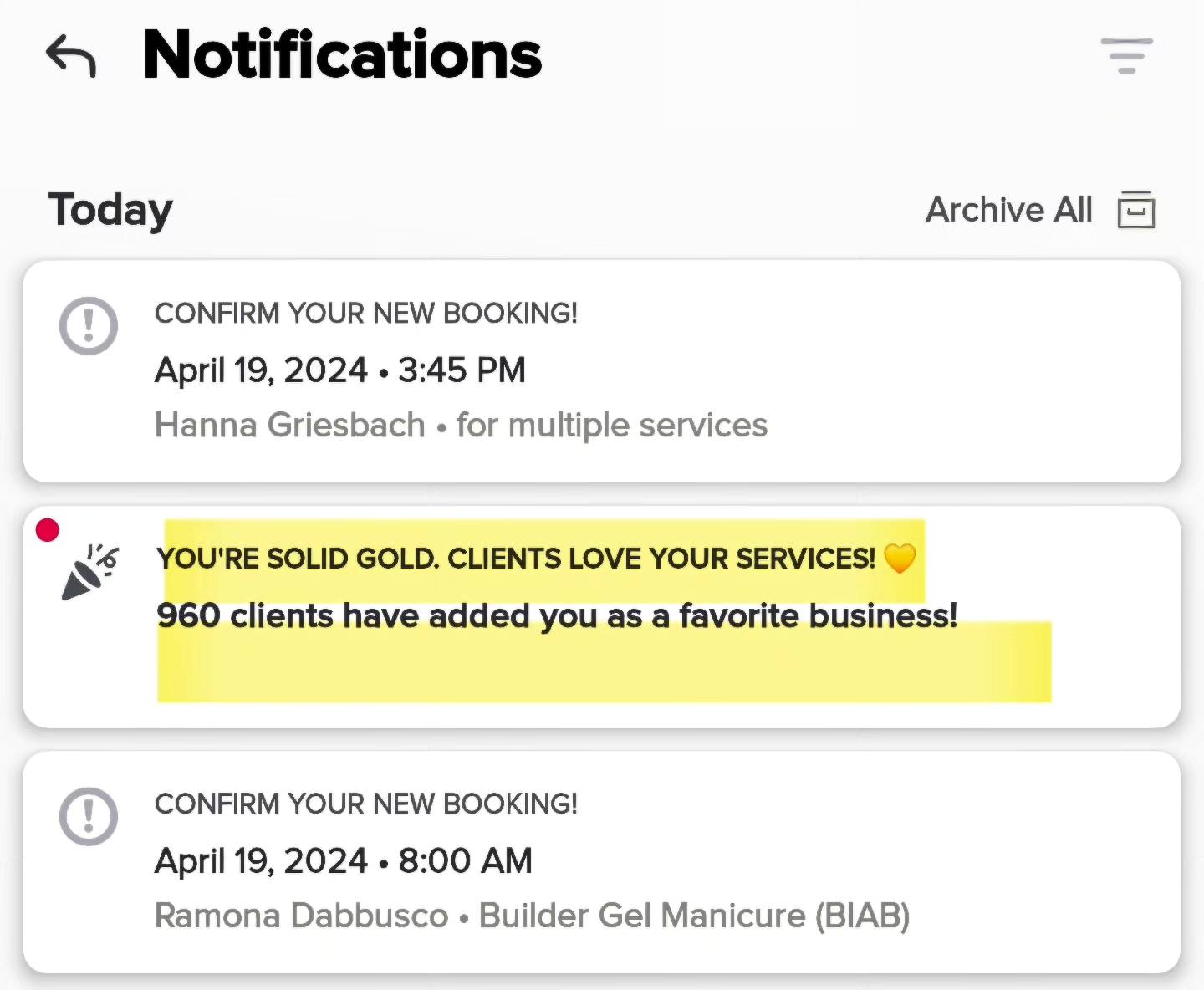Tap the party popper celebration icon
The width and height of the screenshot is (1204, 990).
pyautogui.click(x=89, y=572)
